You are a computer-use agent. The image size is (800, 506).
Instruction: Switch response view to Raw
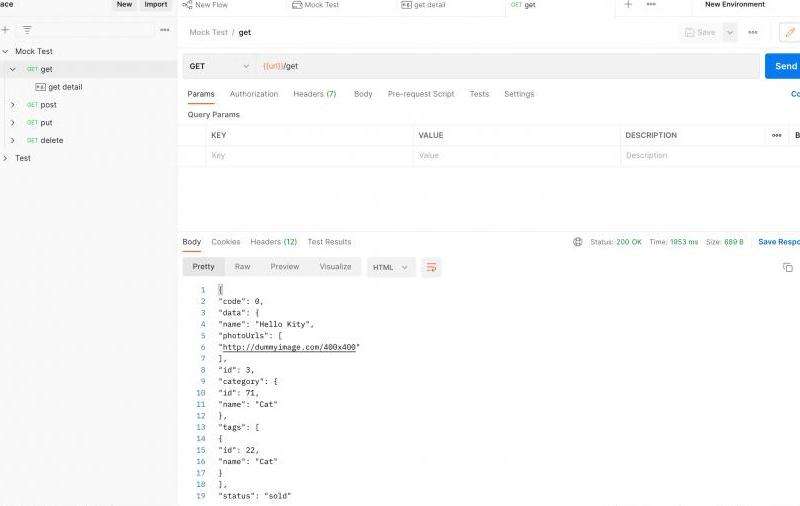tap(242, 267)
